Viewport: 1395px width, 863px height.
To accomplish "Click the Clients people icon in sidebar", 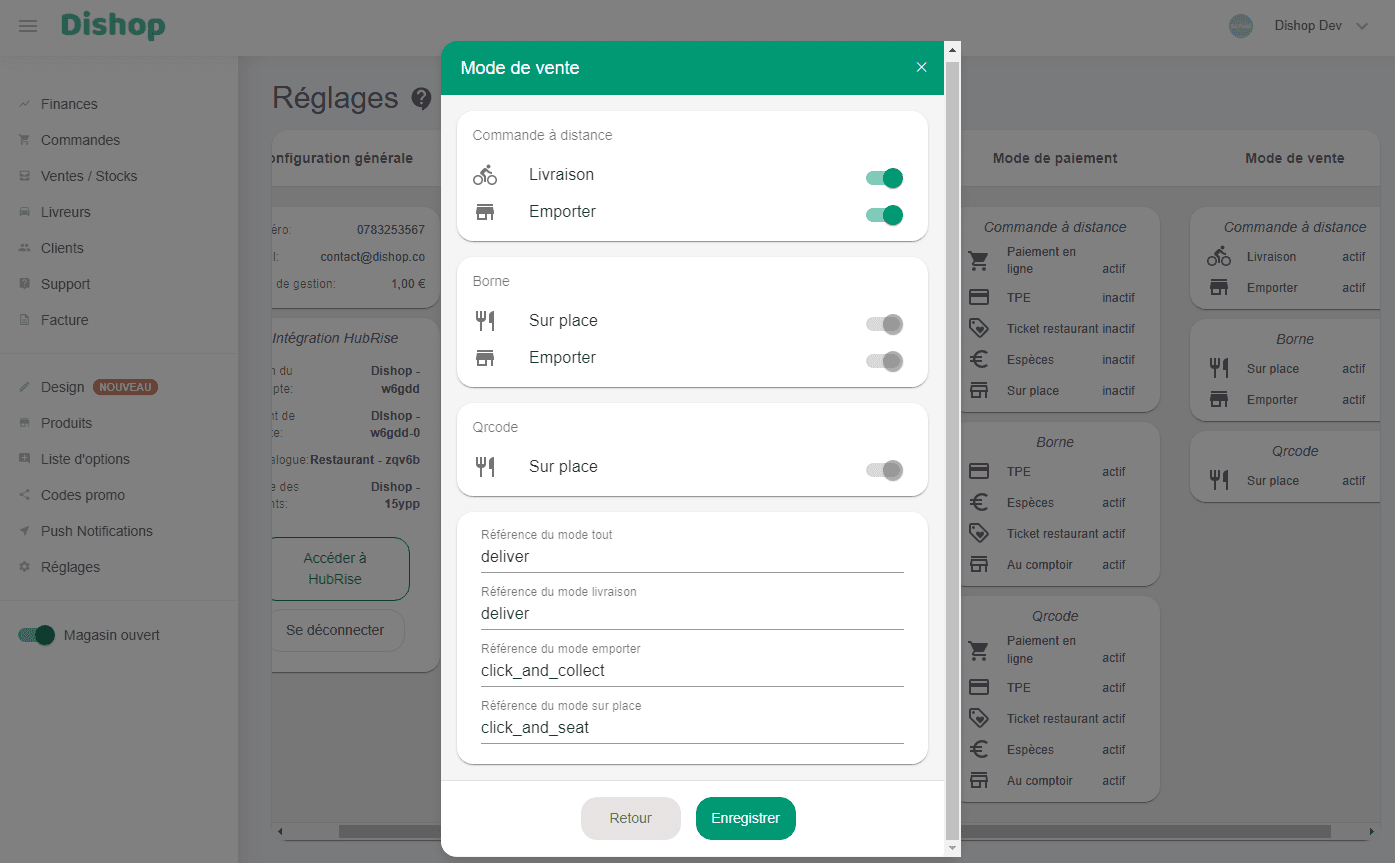I will click(24, 248).
